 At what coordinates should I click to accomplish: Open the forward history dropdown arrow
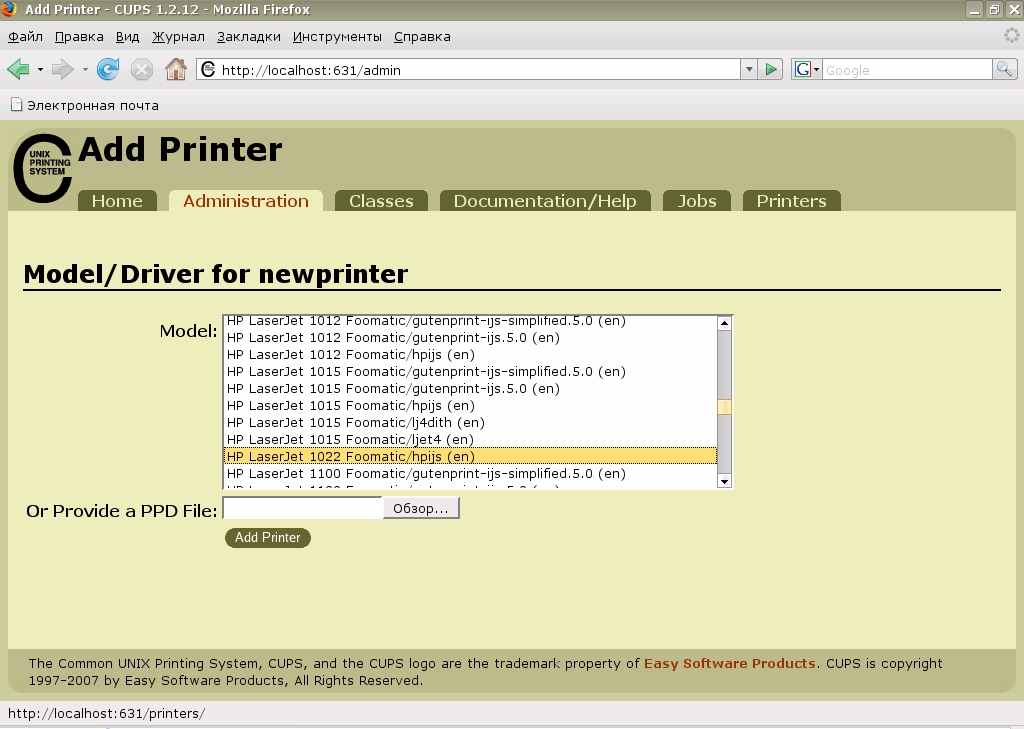pyautogui.click(x=84, y=69)
